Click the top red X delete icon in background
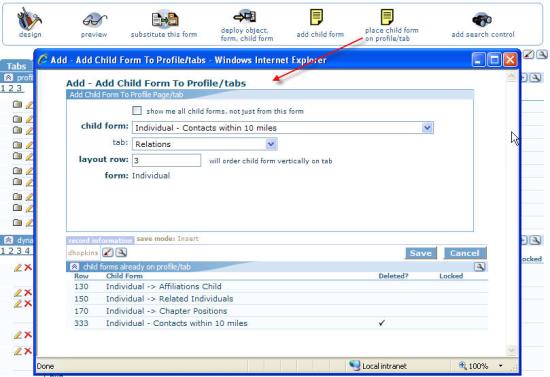The width and height of the screenshot is (550, 377). pos(28,268)
